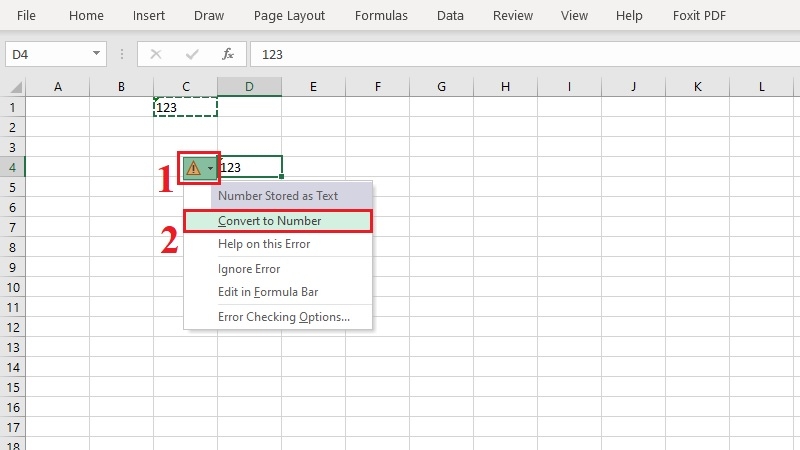Viewport: 800px width, 450px height.
Task: Select column L header
Action: pos(762,87)
